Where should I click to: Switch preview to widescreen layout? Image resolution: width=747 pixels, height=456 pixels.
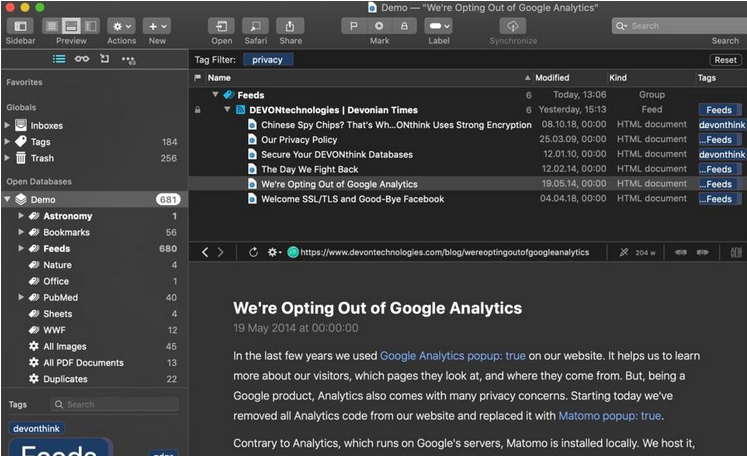tap(91, 26)
